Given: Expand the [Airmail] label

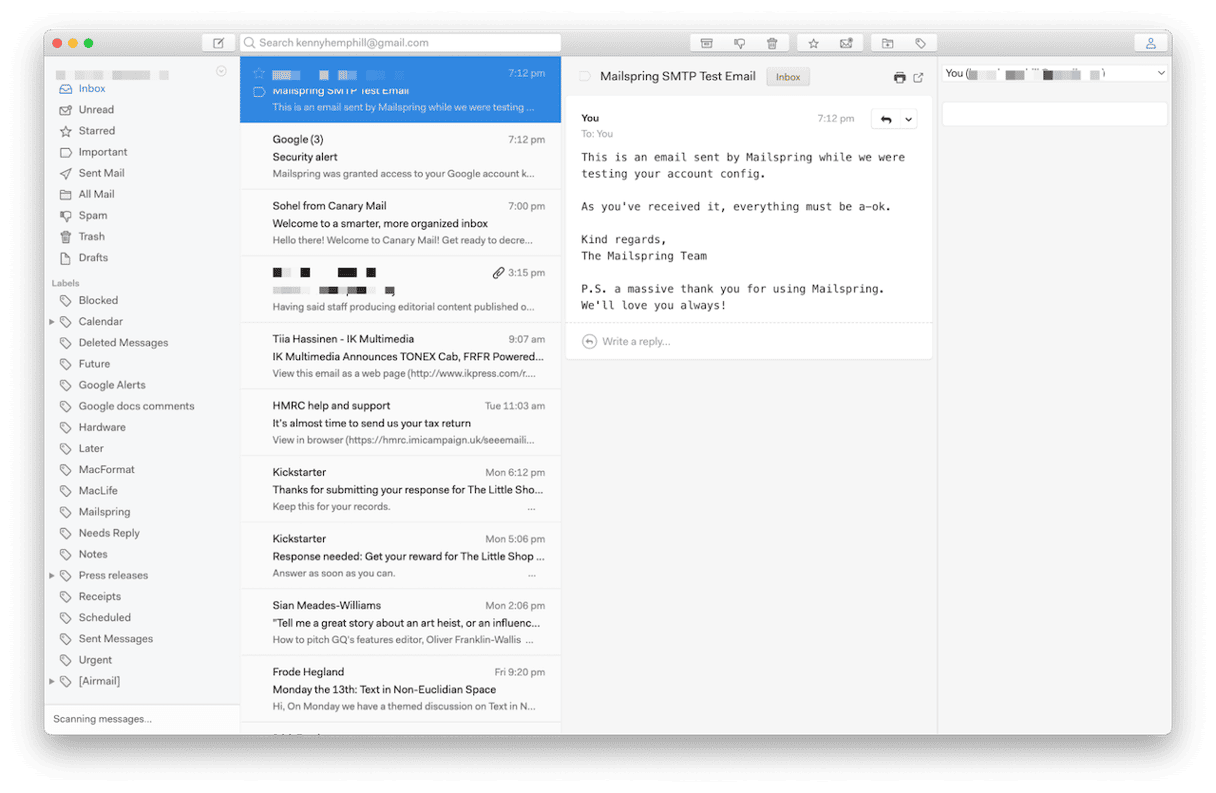Looking at the screenshot, I should 52,682.
